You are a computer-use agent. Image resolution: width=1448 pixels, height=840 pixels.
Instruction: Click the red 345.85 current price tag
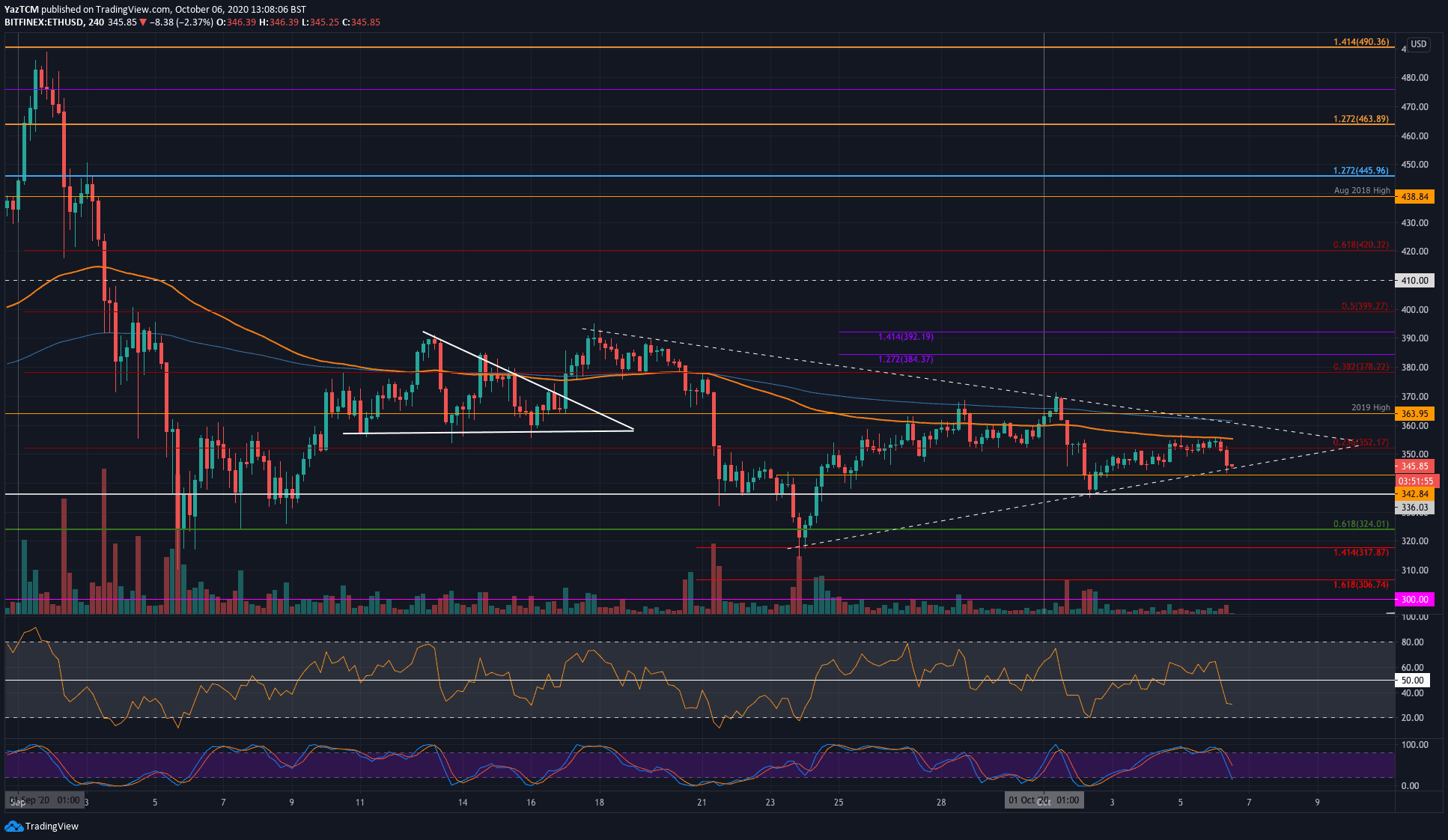pyautogui.click(x=1414, y=466)
